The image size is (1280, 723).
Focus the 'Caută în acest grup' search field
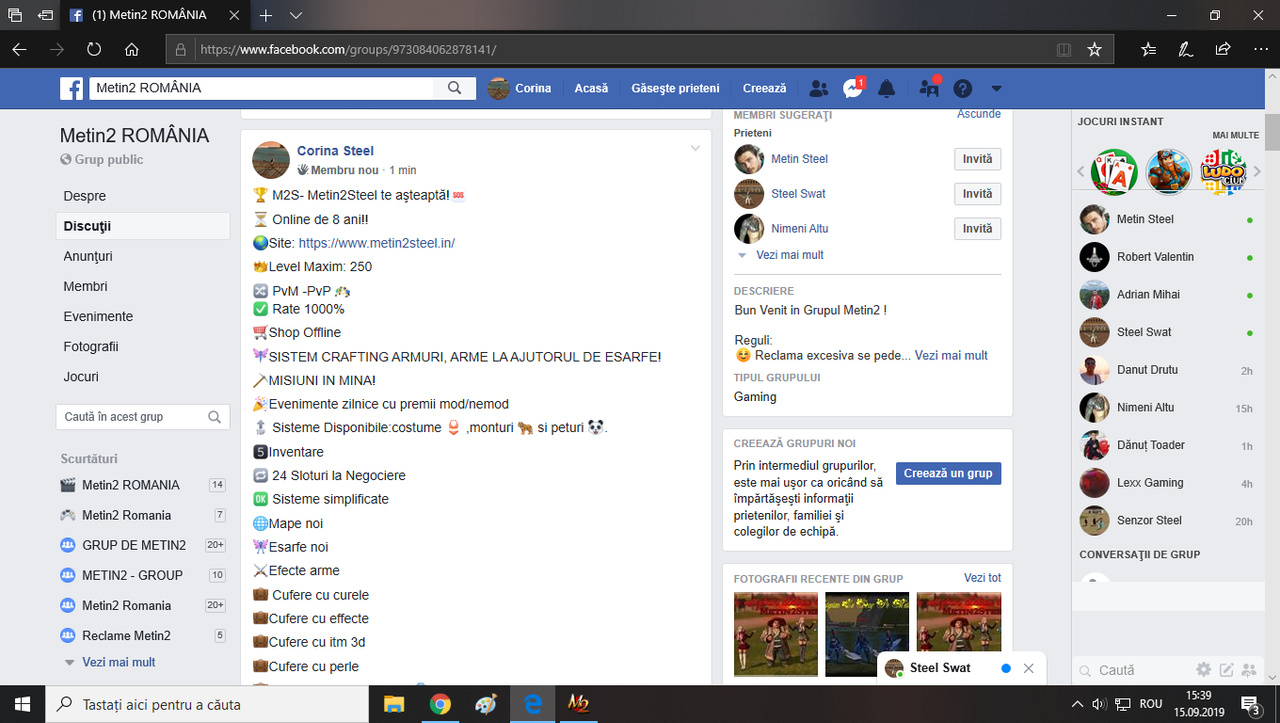click(142, 417)
